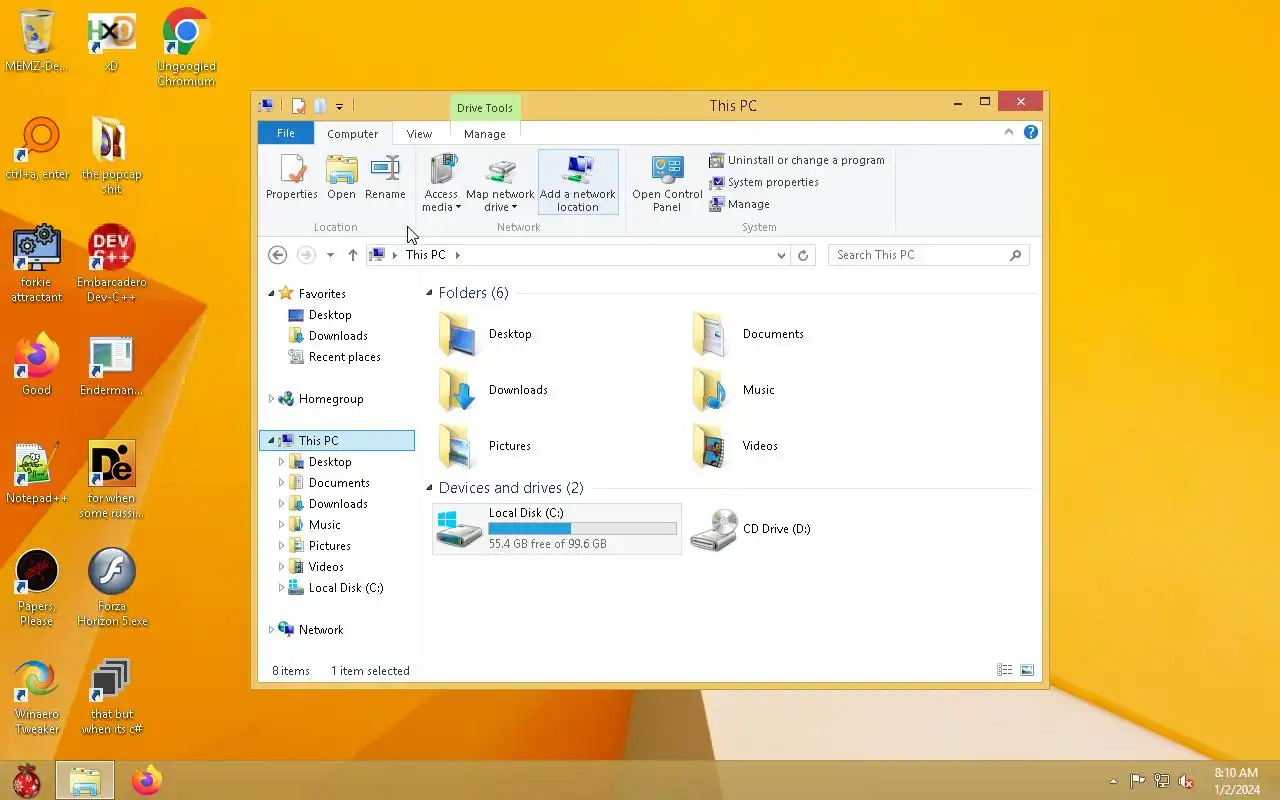Open the Map network drive button

[x=500, y=183]
